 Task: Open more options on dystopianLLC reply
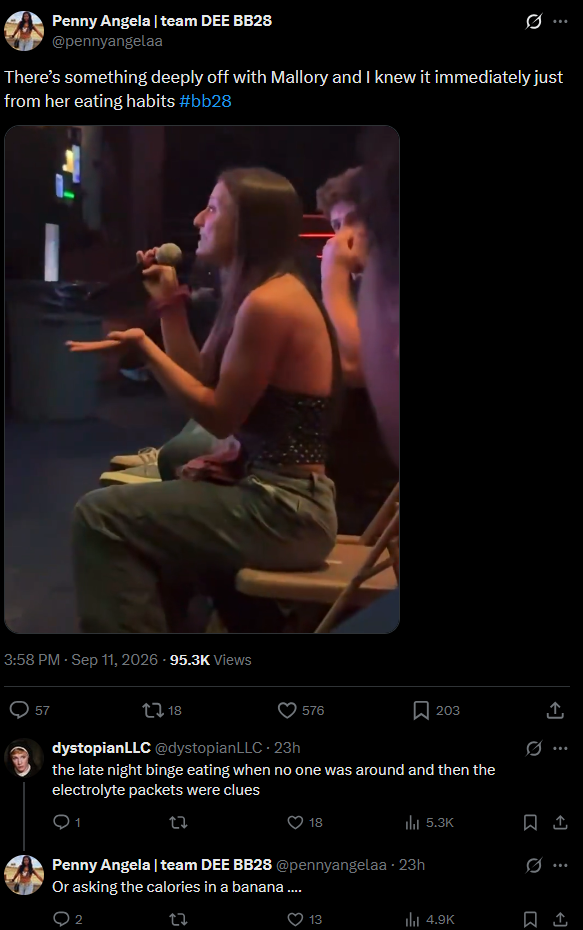pos(560,749)
